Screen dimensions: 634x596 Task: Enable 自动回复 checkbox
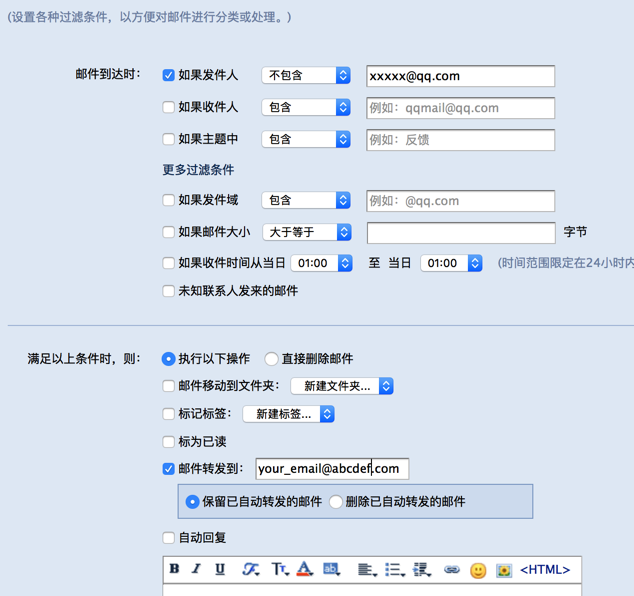click(x=168, y=538)
